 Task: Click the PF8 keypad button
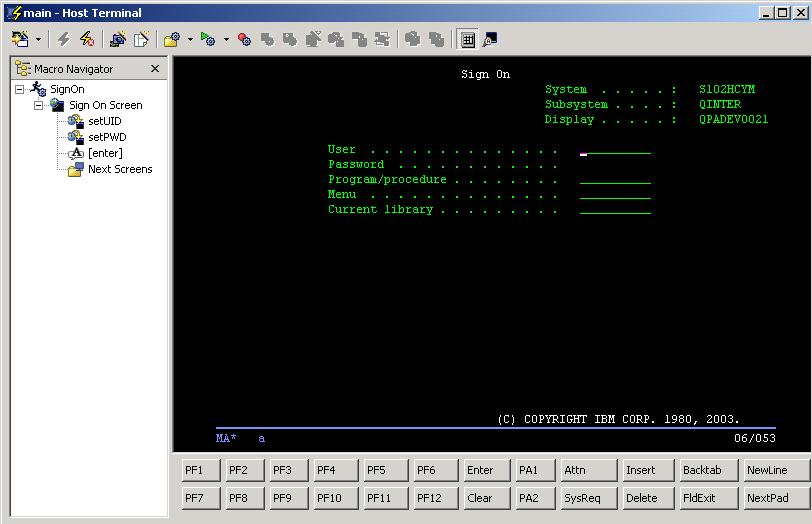[245, 498]
